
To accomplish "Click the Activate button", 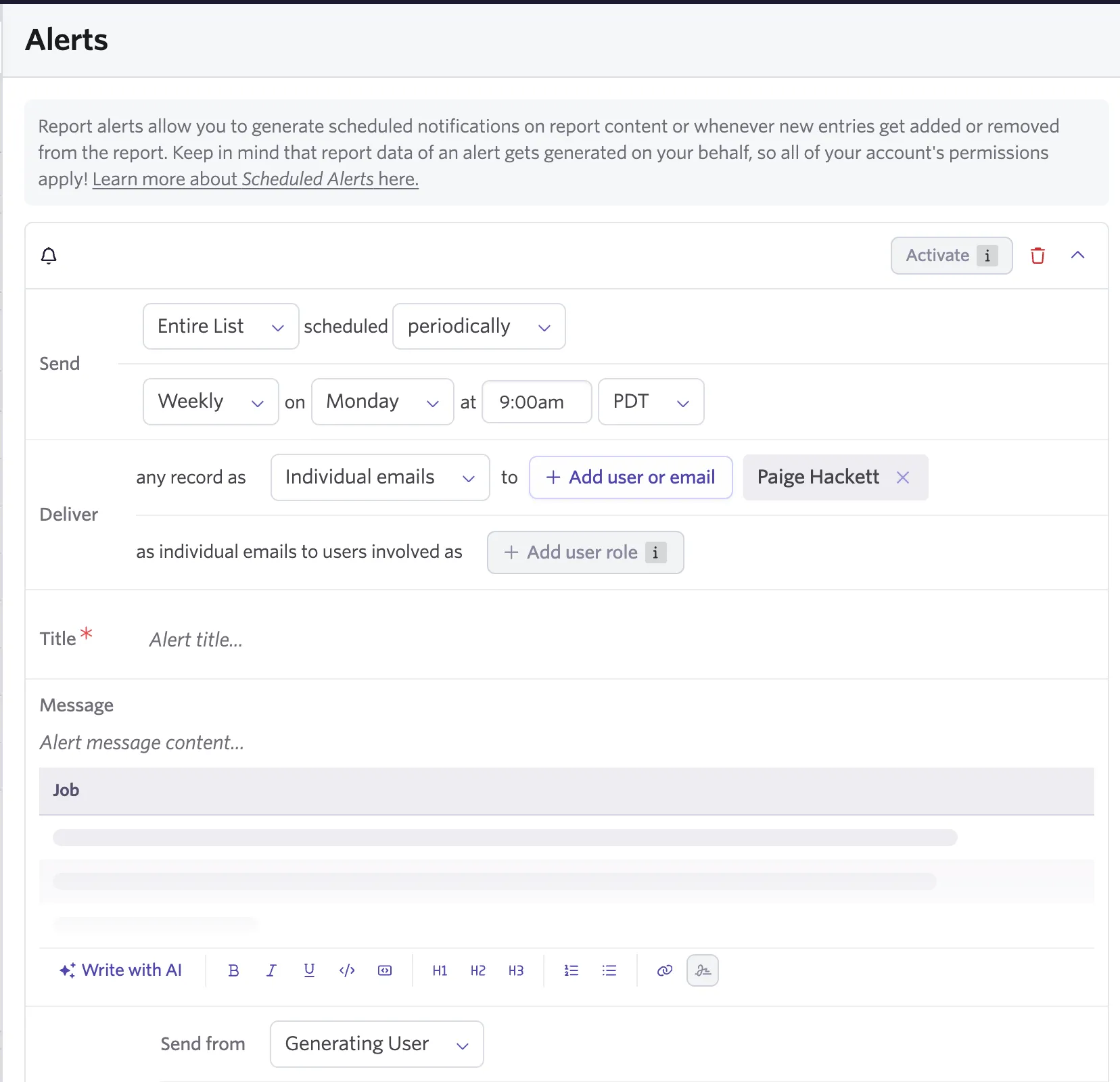I will (952, 256).
